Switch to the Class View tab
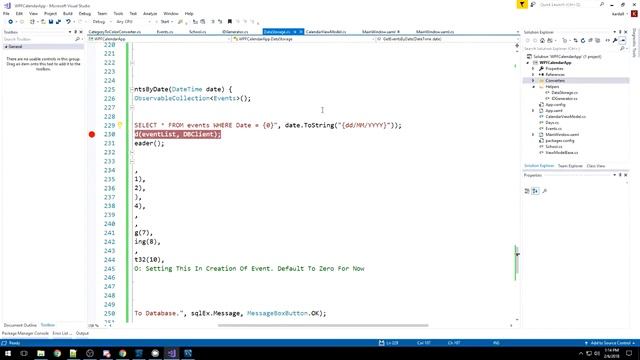The height and width of the screenshot is (360, 640). click(x=596, y=166)
